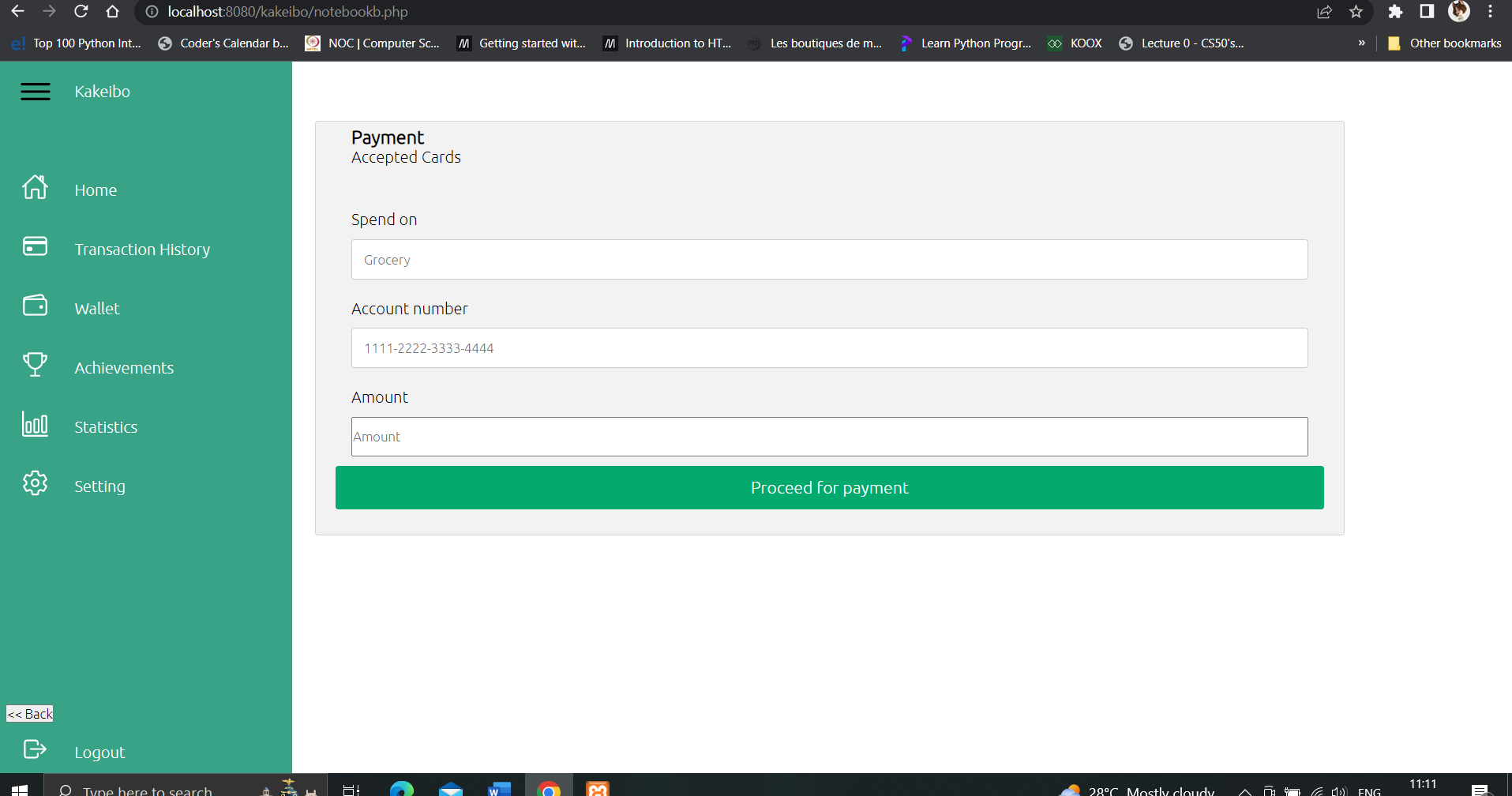Click the Chrome profile avatar

[1459, 12]
